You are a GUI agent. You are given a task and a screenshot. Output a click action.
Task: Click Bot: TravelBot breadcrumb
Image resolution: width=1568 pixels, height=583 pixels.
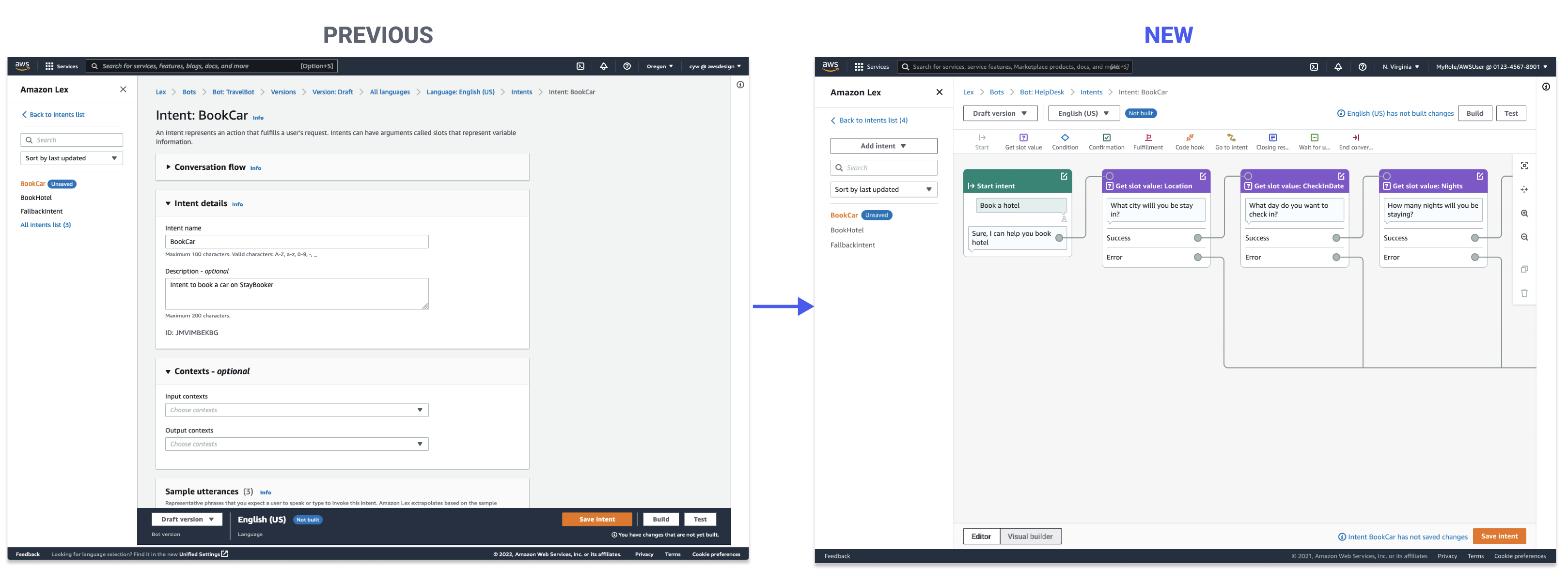coord(233,92)
